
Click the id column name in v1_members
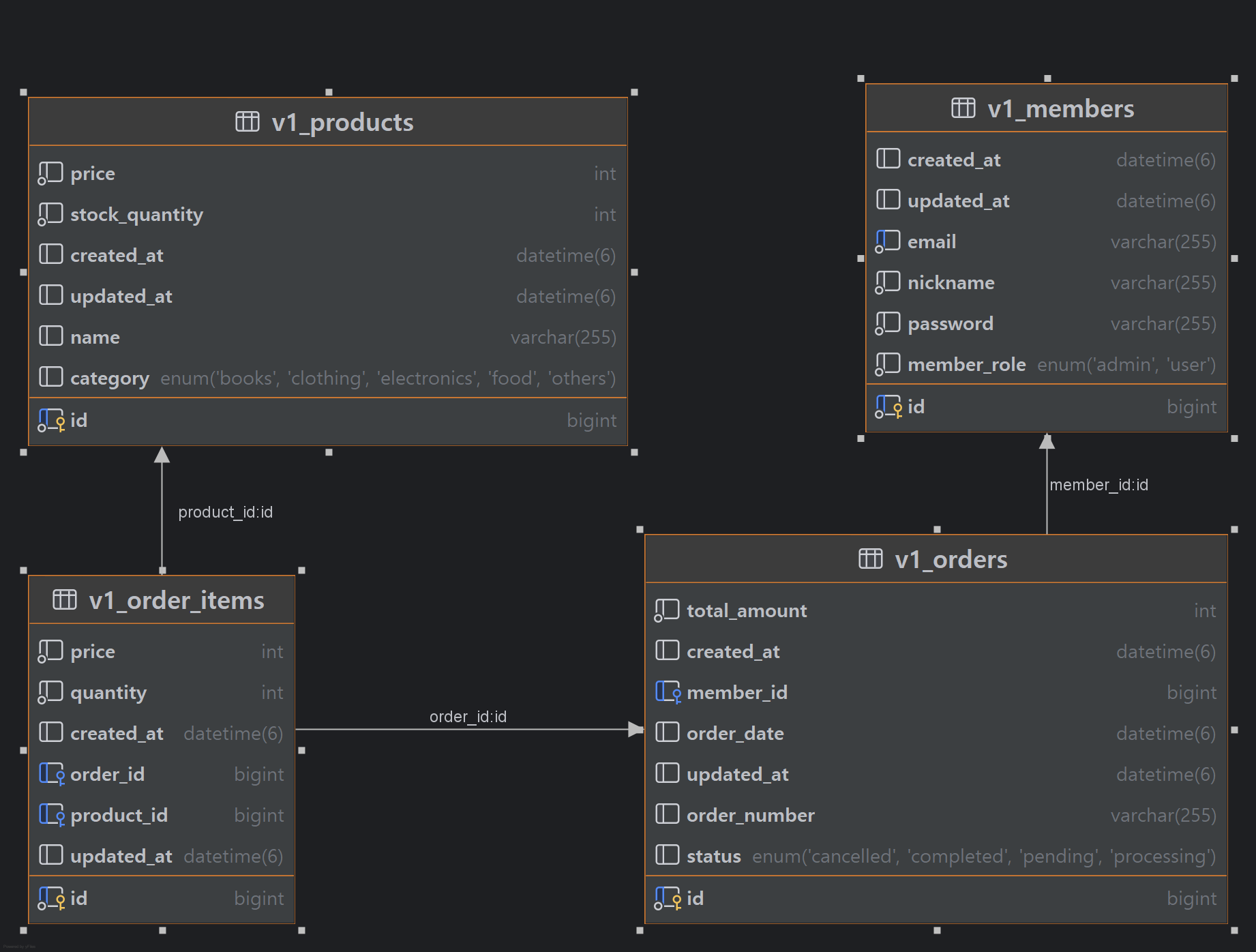[916, 406]
